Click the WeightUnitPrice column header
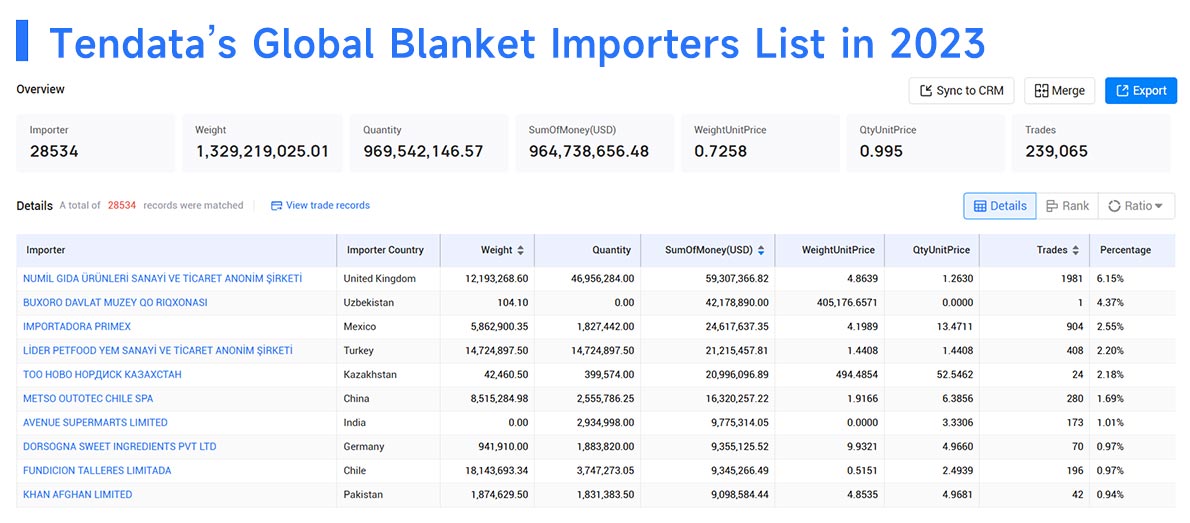1190x523 pixels. point(829,250)
